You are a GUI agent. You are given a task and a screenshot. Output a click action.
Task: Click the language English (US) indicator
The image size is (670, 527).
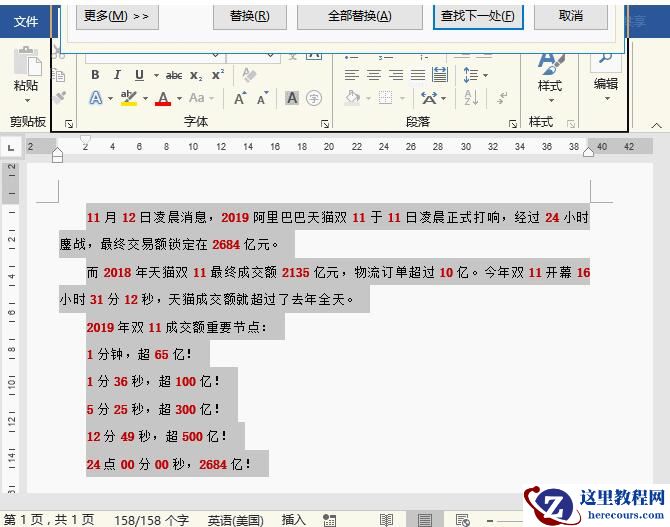(235, 520)
